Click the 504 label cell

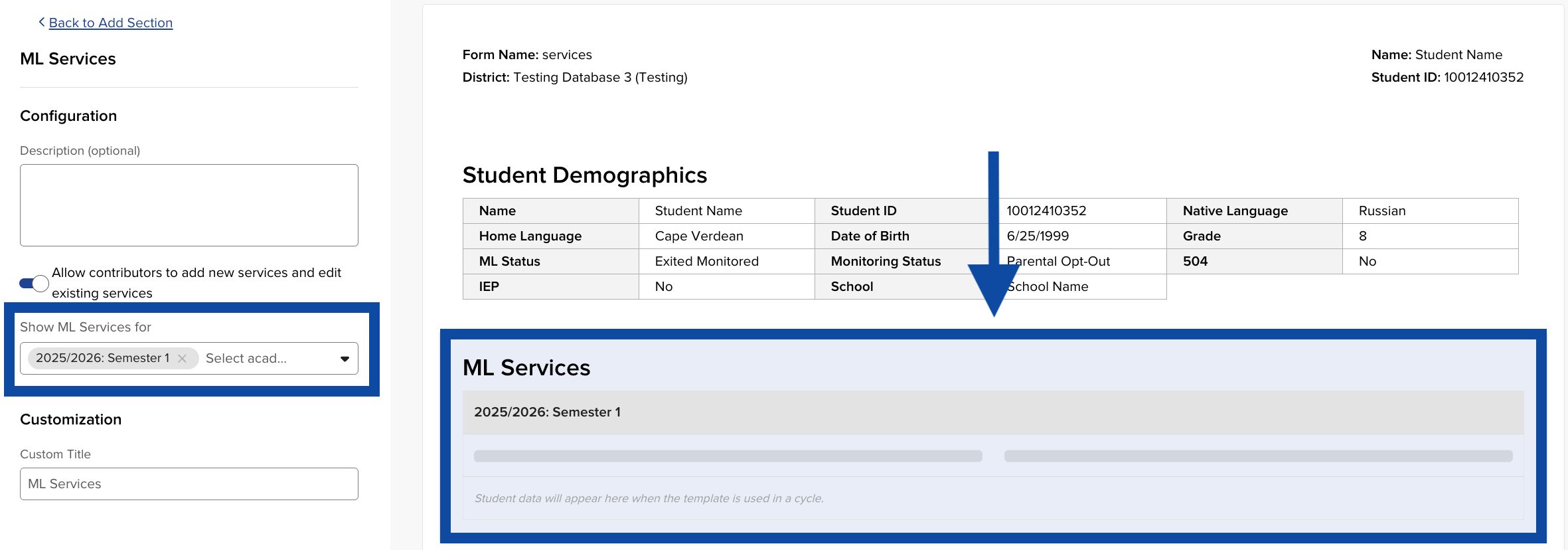tap(1255, 261)
